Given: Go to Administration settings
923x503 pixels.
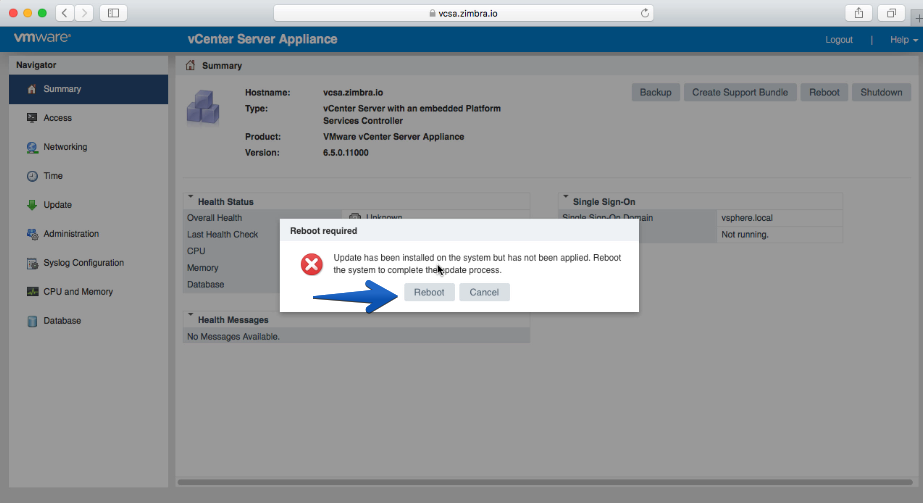Looking at the screenshot, I should (88, 234).
